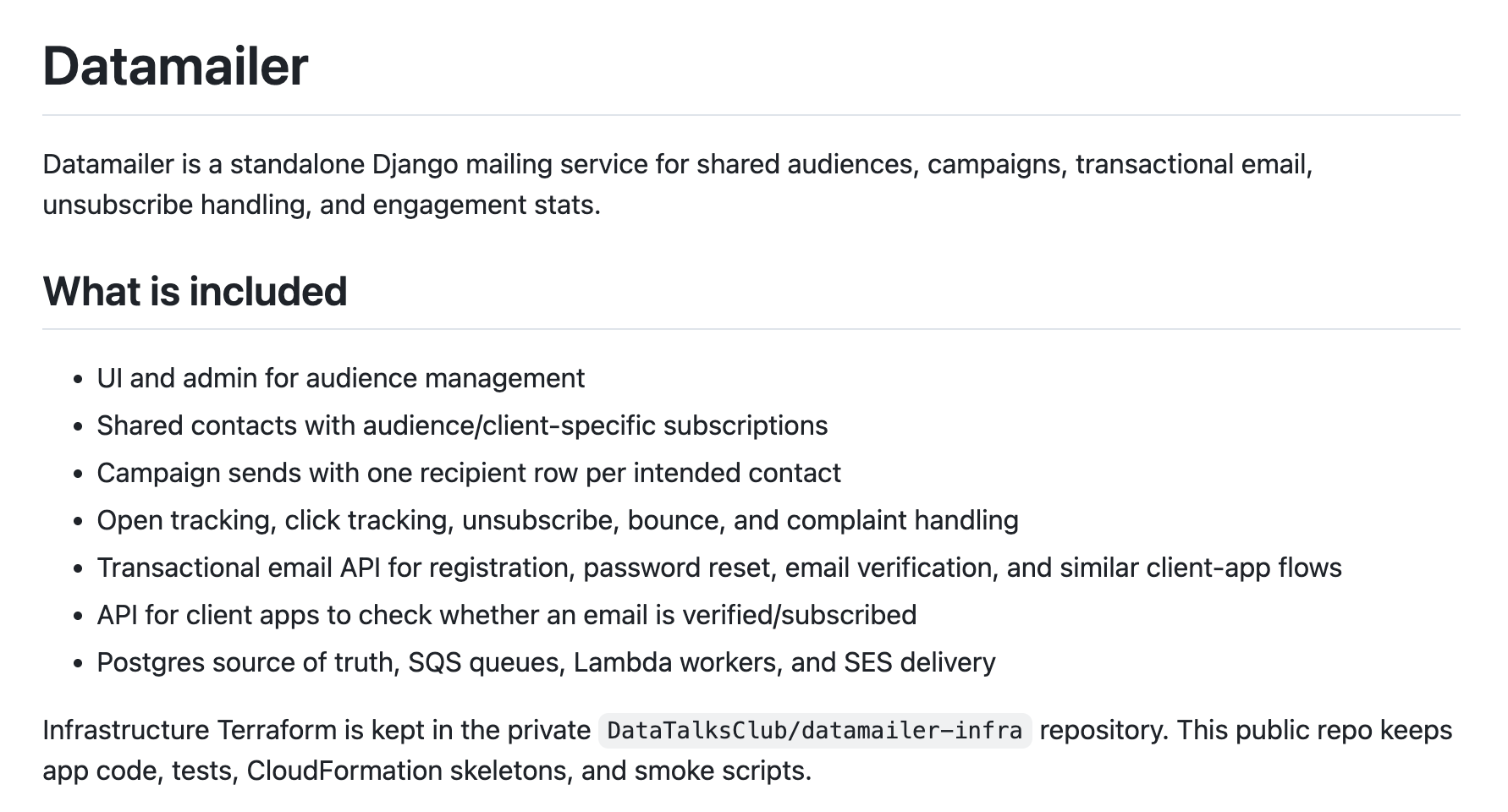
Task: Click the Postgres source of truth bullet
Action: [x=546, y=662]
